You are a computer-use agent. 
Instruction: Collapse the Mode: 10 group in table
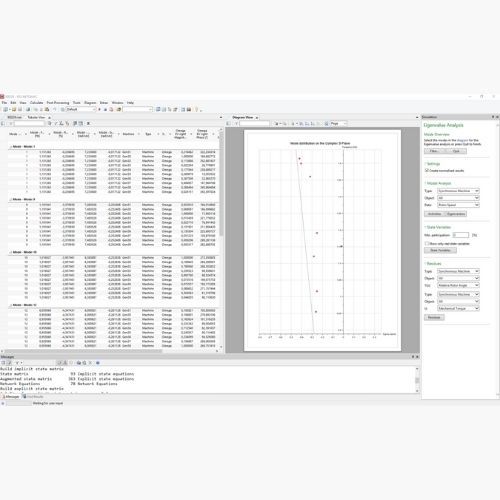10,252
